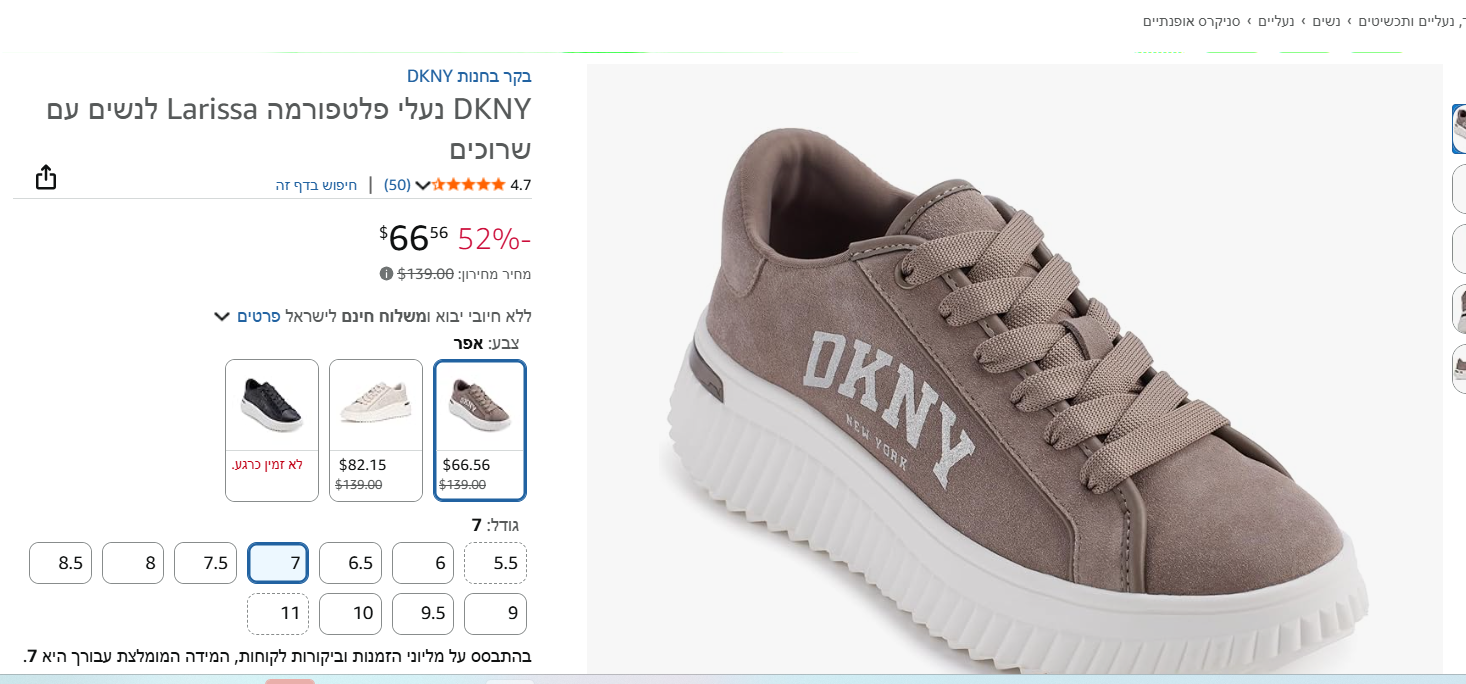
Task: Select size 7.5
Action: tap(206, 563)
